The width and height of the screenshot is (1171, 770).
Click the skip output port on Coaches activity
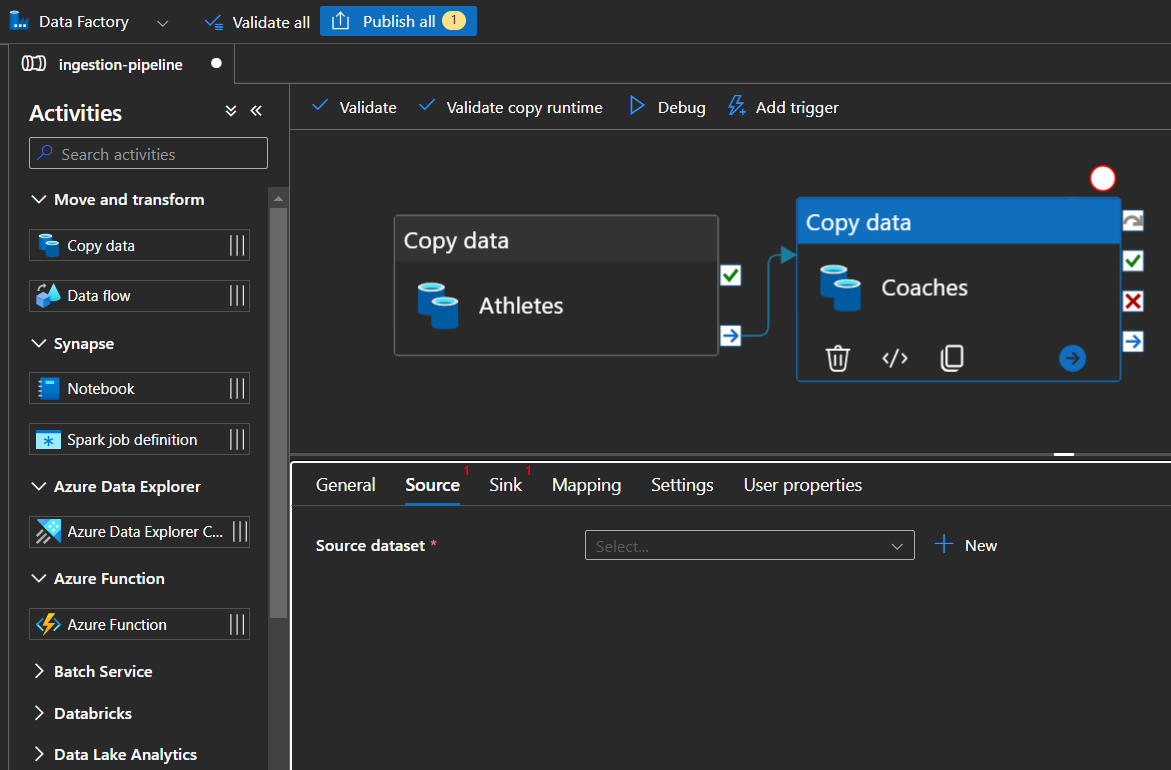[1133, 341]
